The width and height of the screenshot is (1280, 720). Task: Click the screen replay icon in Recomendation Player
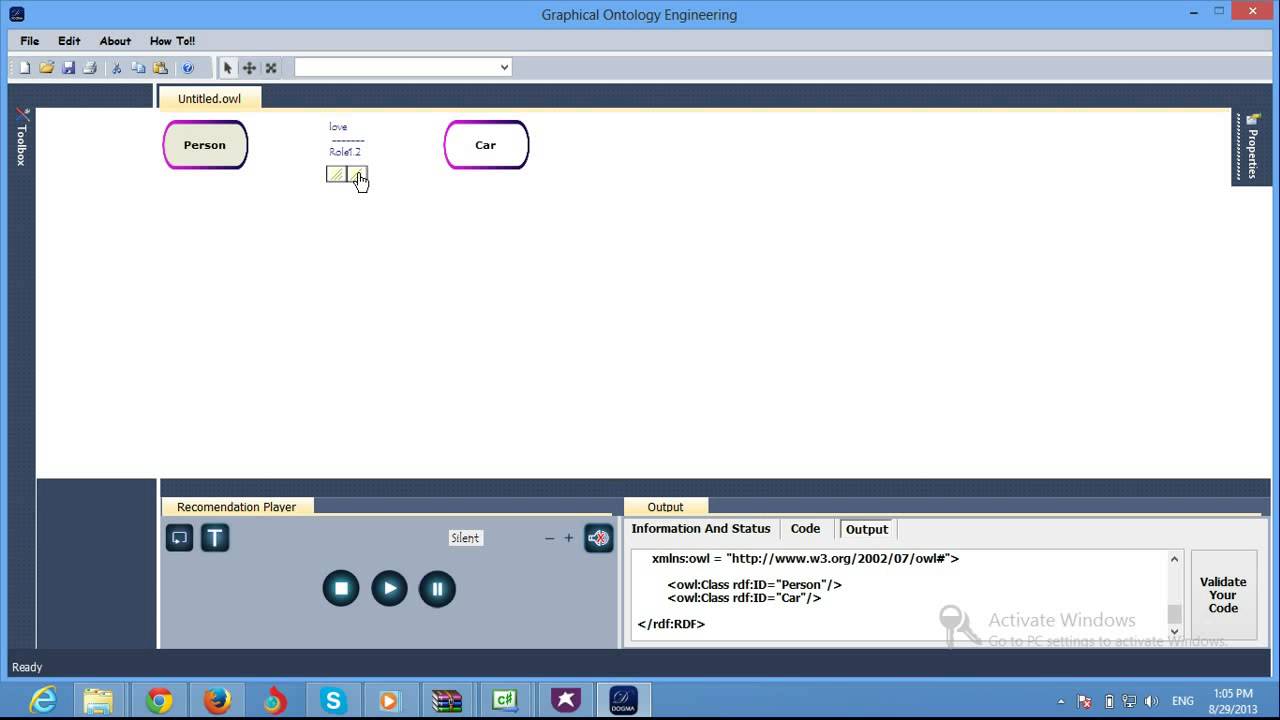(x=179, y=538)
